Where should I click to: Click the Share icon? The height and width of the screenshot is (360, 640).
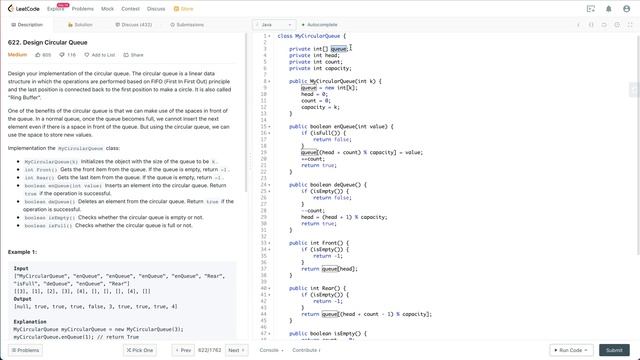(126, 55)
